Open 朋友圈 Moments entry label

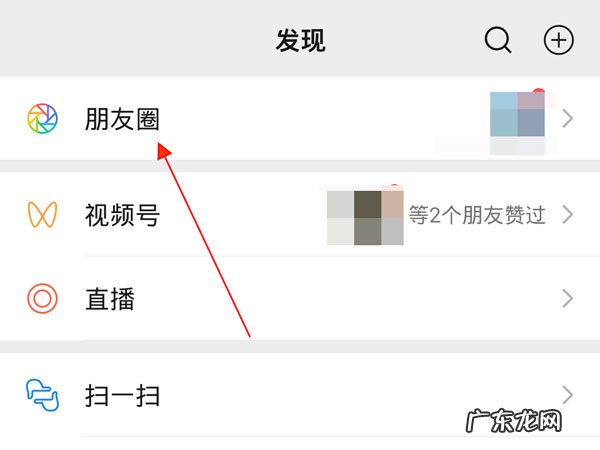coord(122,119)
